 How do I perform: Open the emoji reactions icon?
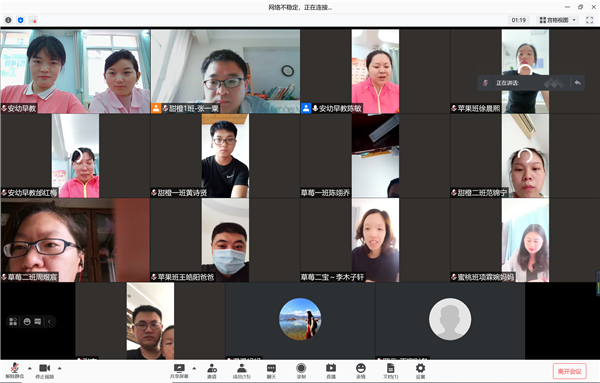(x=361, y=371)
